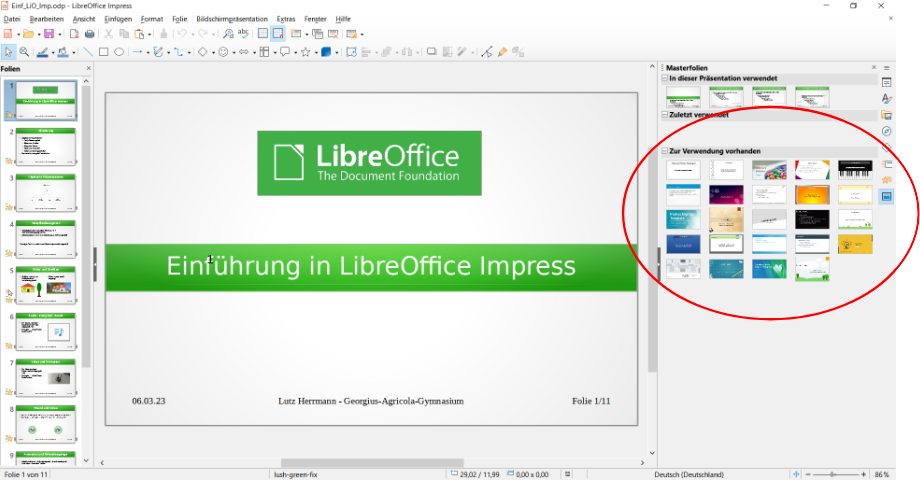
Task: Toggle helplines while moving button
Action: point(279,34)
